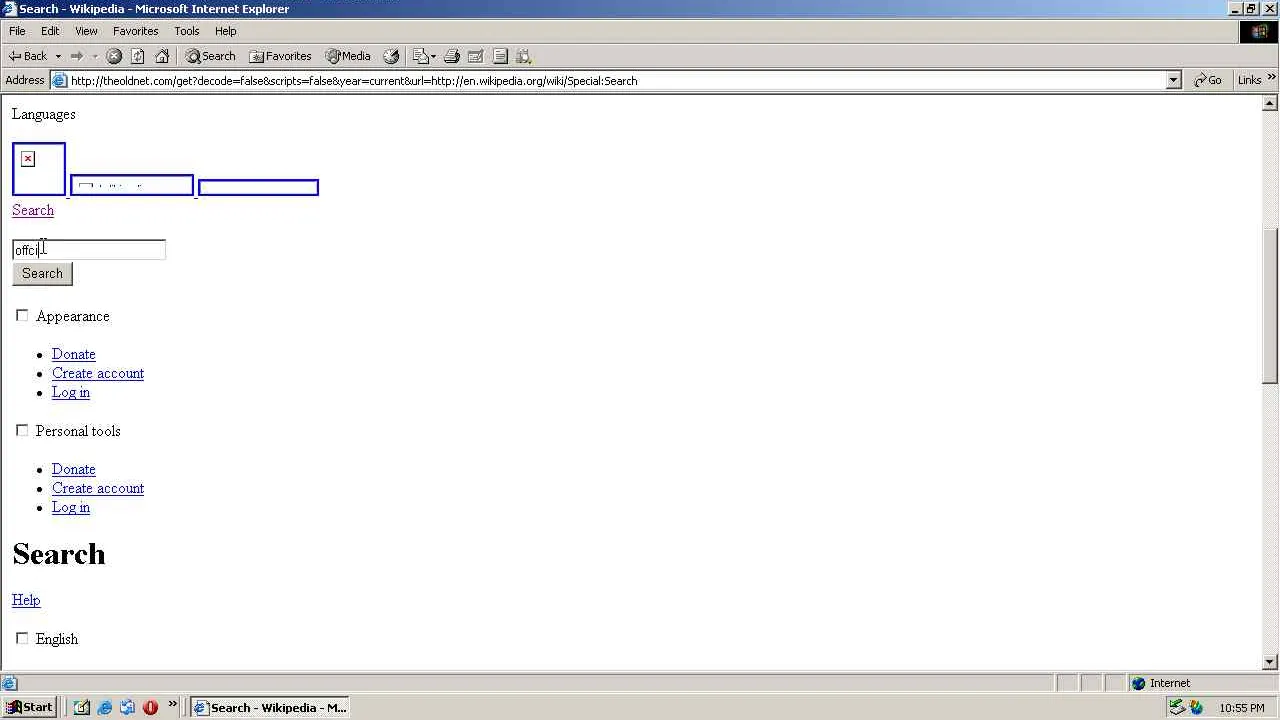Print the page using the printer icon
Screen dimensions: 1280x720
[451, 56]
